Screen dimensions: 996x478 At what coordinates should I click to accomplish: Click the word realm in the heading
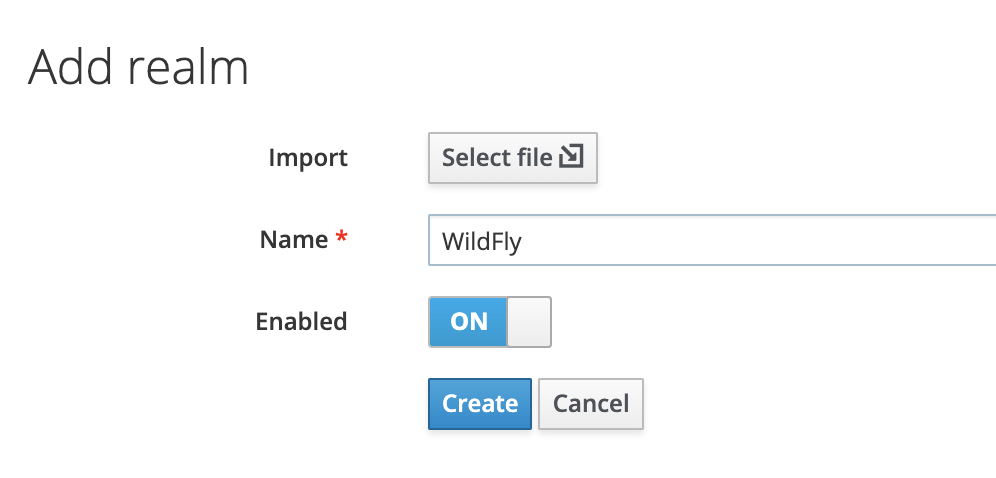point(187,67)
